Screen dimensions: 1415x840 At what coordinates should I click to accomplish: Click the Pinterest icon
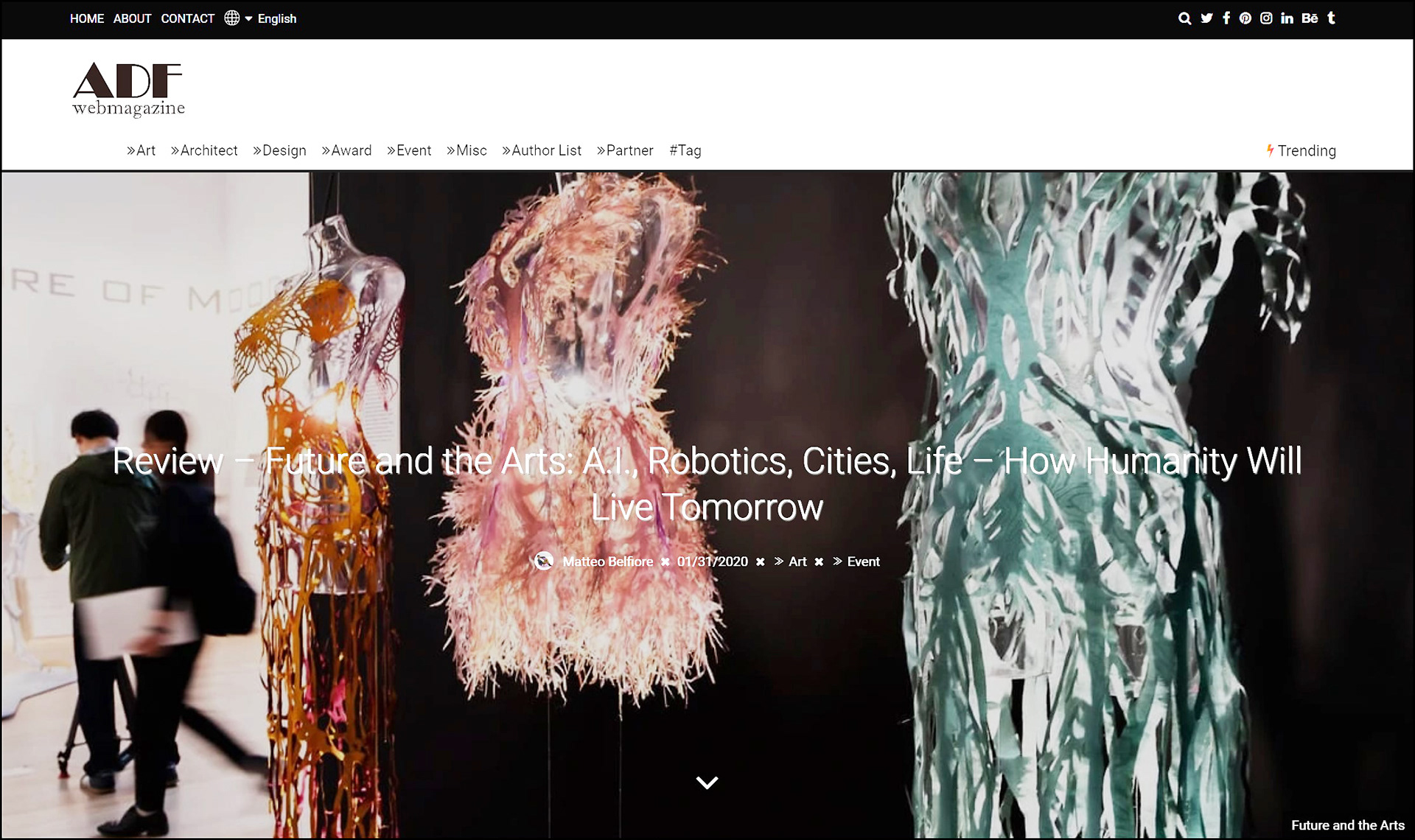1245,18
